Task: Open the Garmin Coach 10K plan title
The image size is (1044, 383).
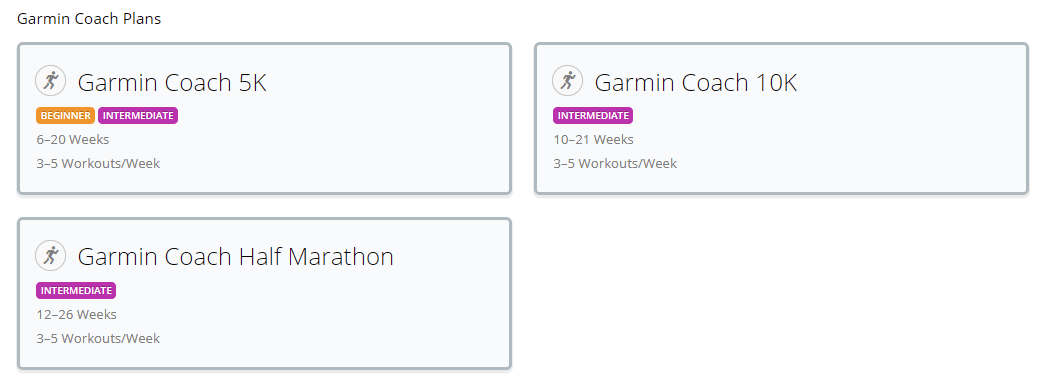Action: tap(695, 83)
